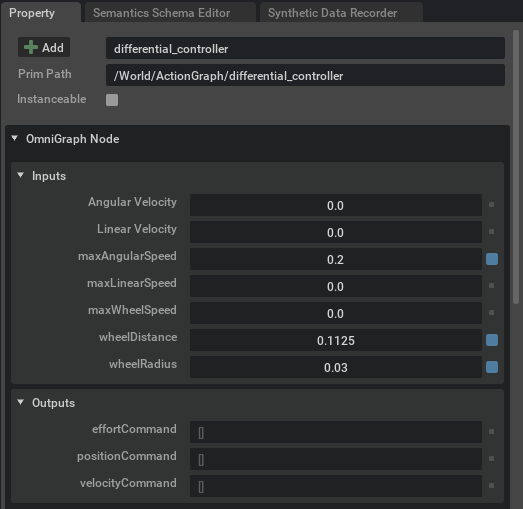Click the gray indicator next to positionCommand
This screenshot has width=523, height=509.
click(x=491, y=459)
